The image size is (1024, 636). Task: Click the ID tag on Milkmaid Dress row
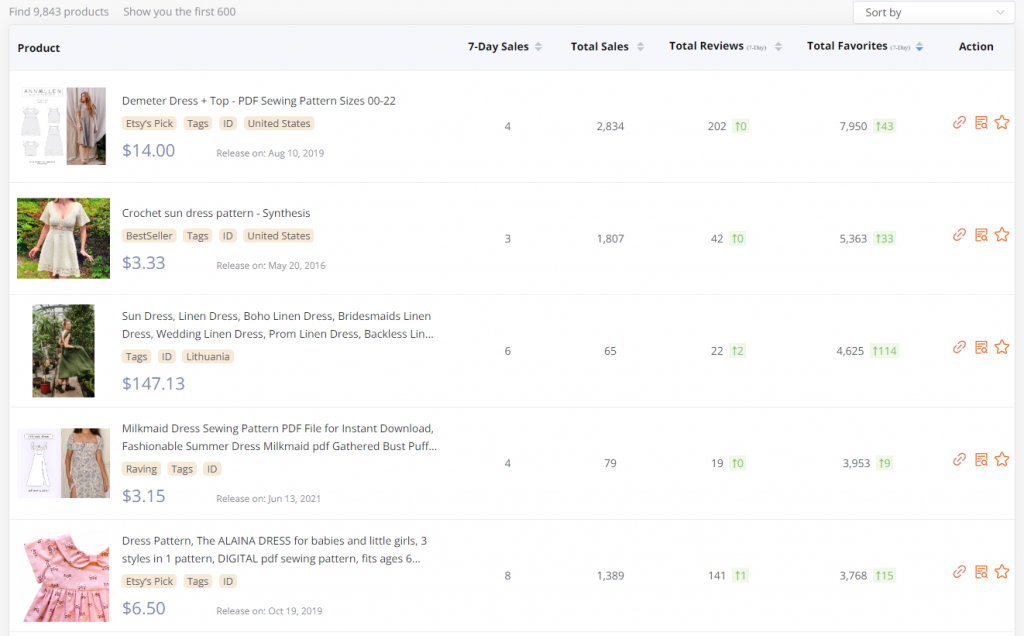[211, 469]
